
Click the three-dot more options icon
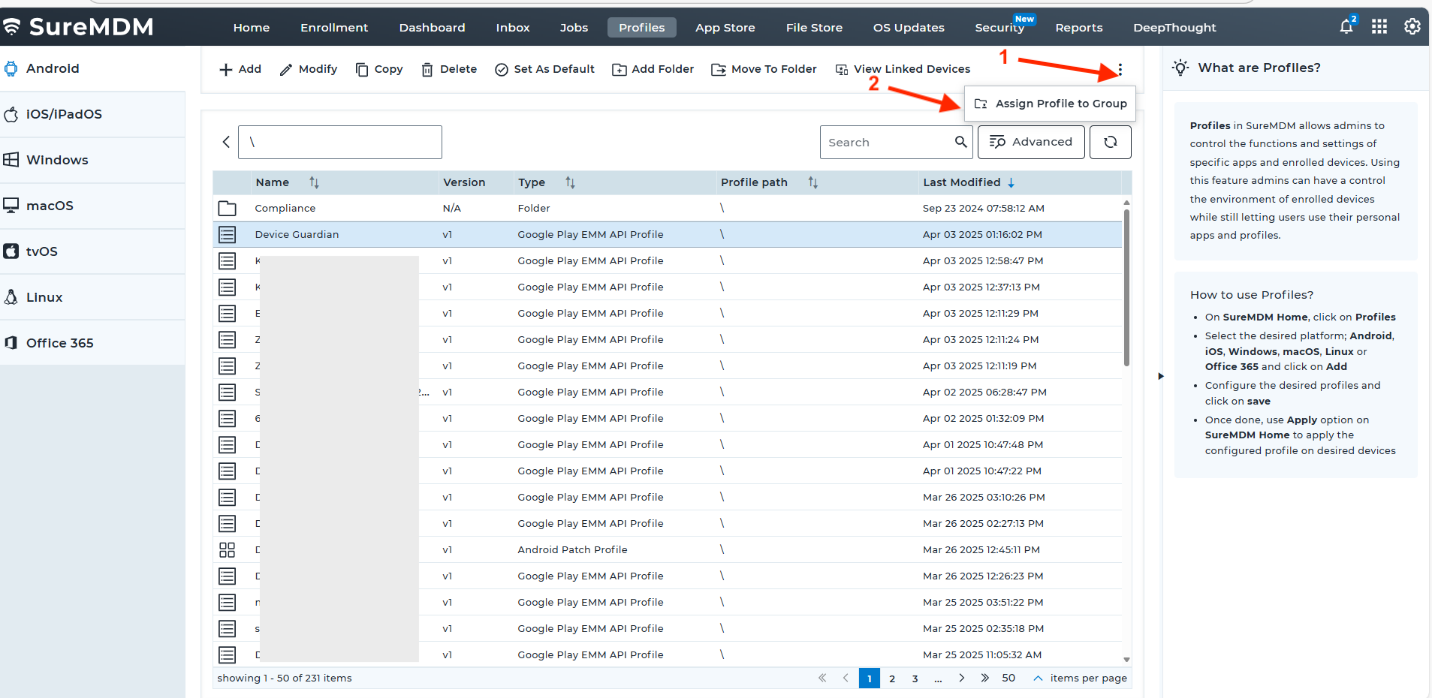[1120, 70]
